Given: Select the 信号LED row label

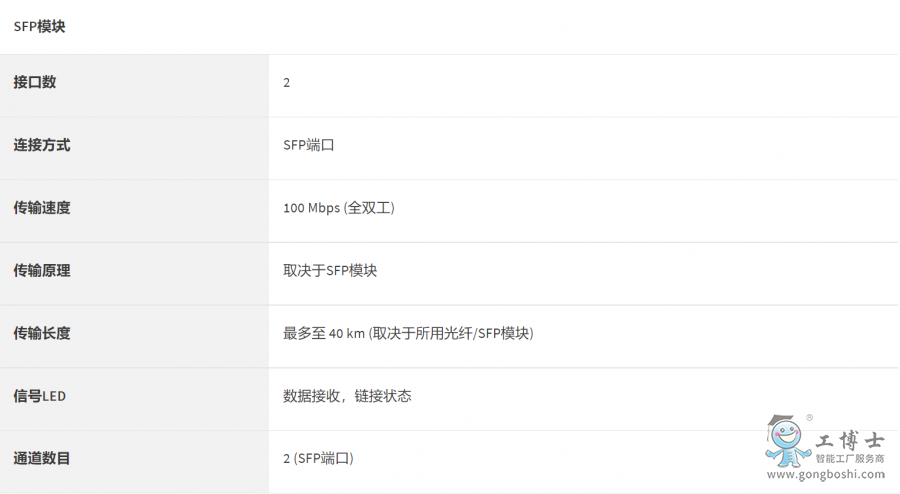Looking at the screenshot, I should [39, 396].
